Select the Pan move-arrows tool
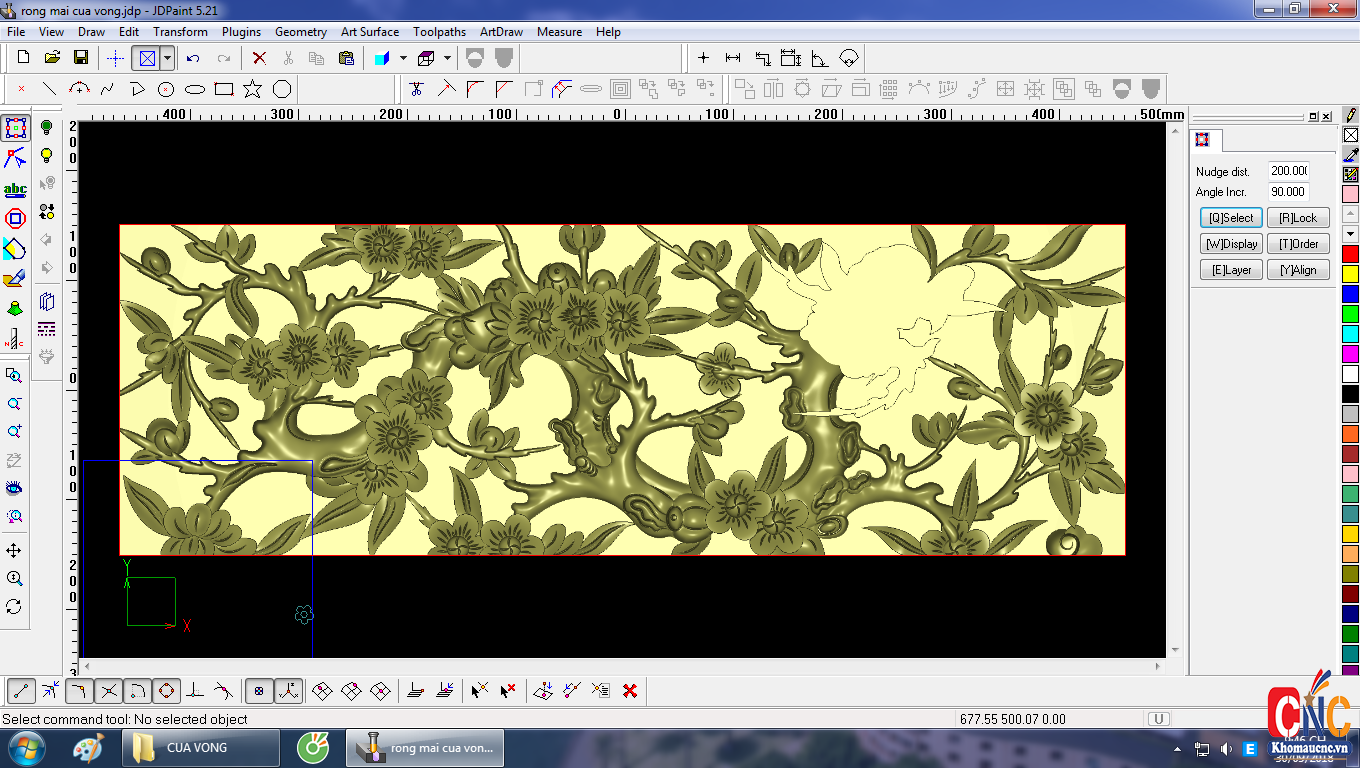The image size is (1360, 768). pos(14,551)
